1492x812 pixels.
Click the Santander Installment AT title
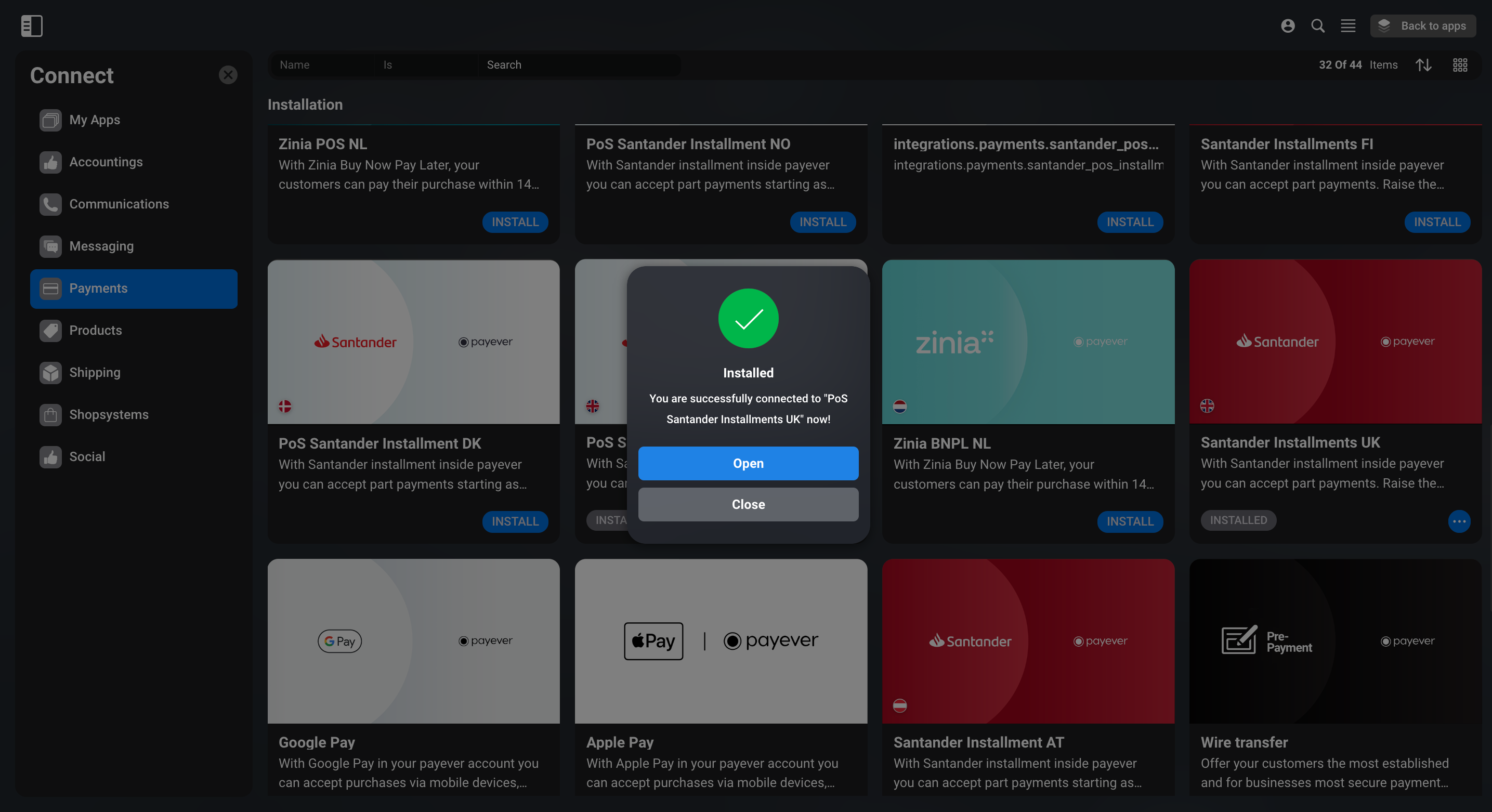point(978,742)
